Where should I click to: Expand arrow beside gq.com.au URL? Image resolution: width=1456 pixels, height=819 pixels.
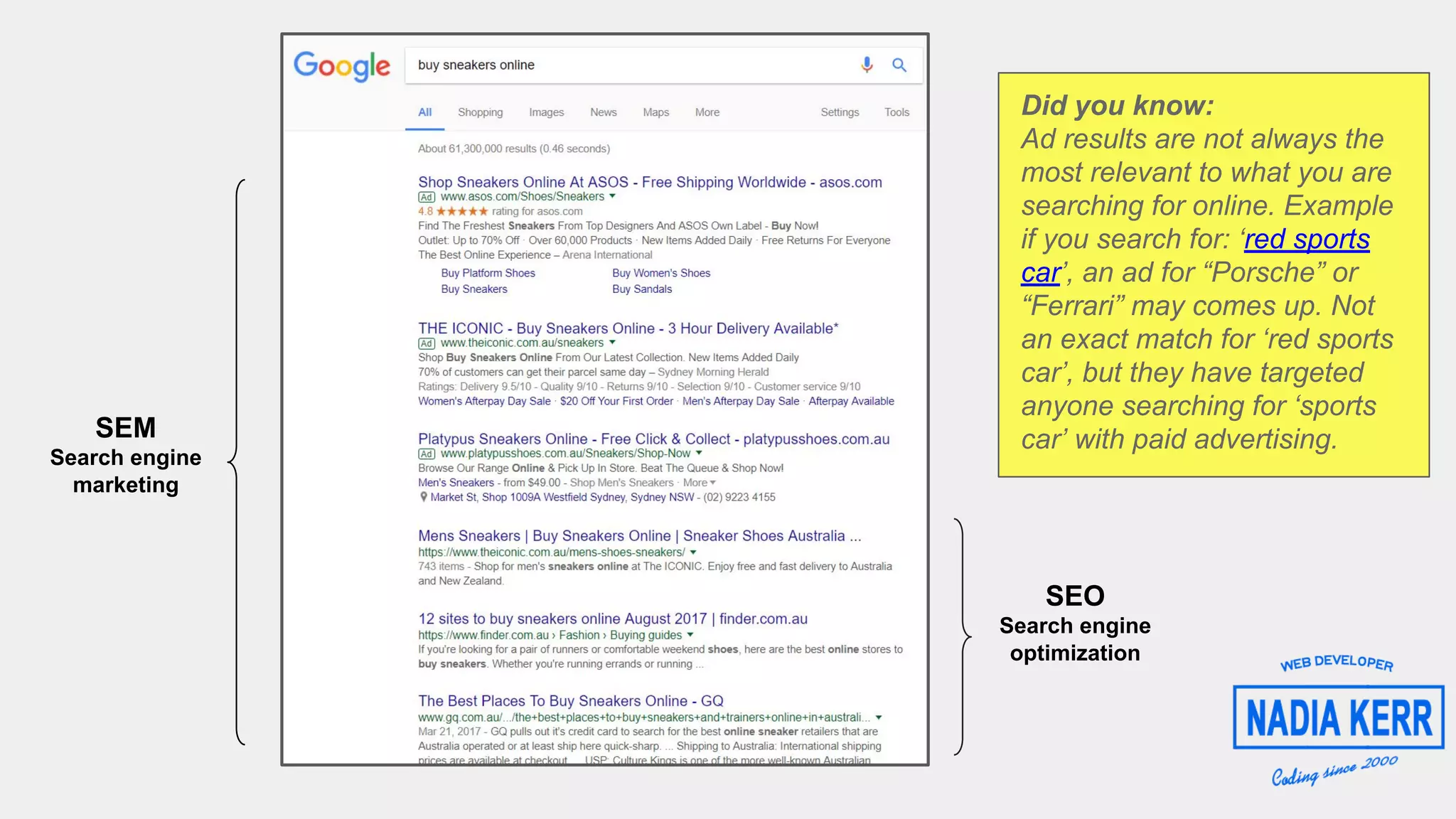tap(879, 717)
